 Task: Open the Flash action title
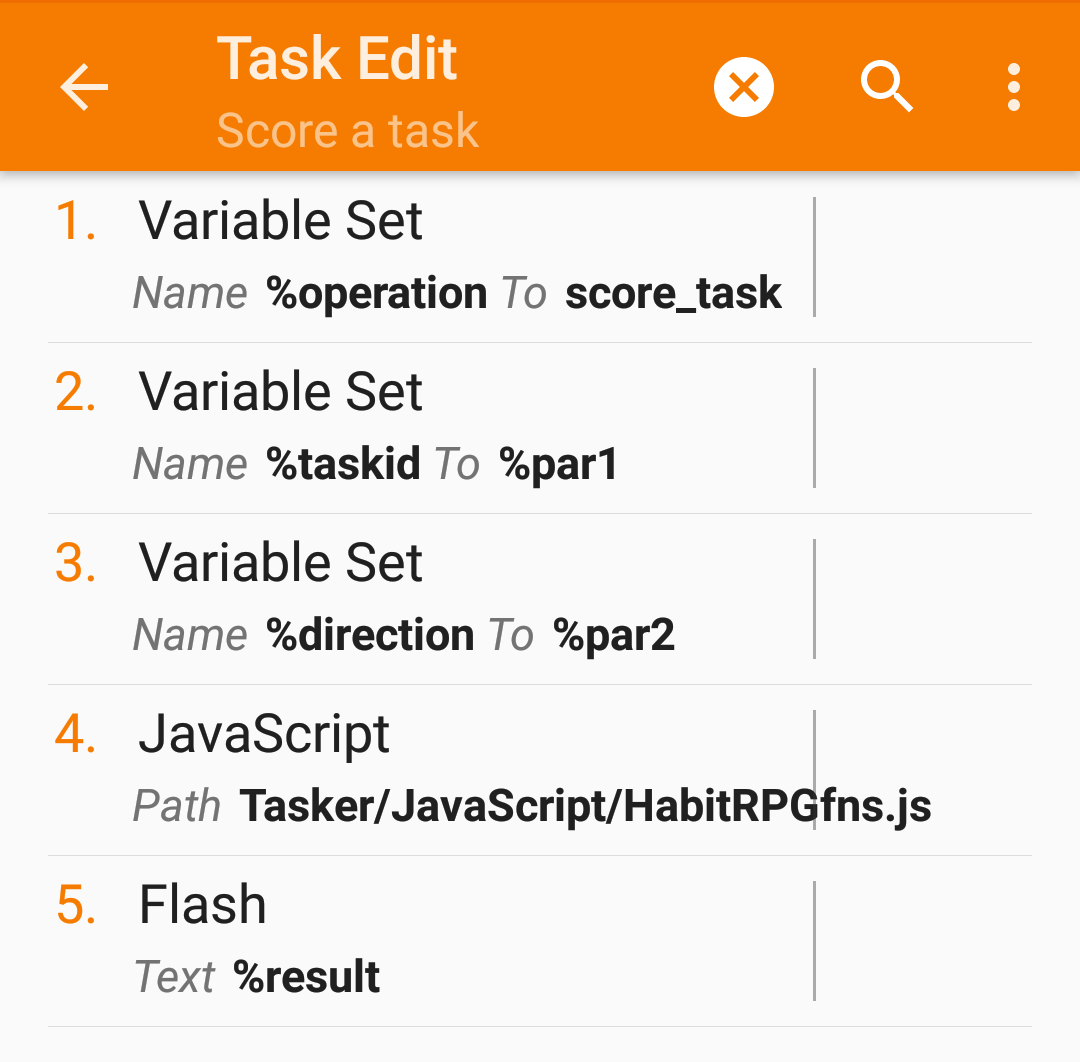[x=203, y=906]
